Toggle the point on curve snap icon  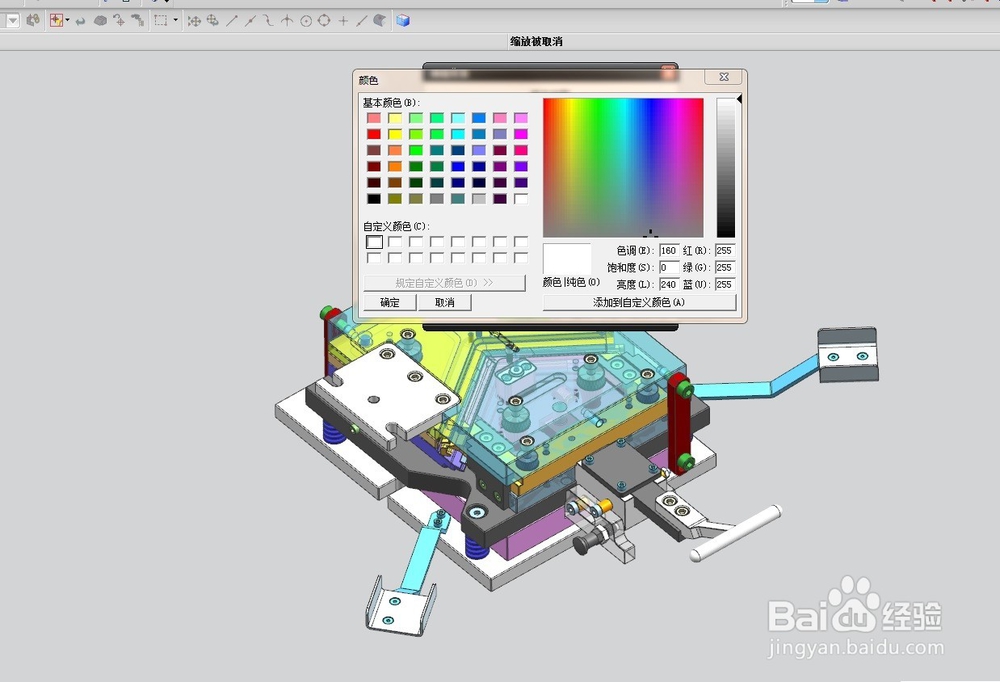[x=362, y=21]
